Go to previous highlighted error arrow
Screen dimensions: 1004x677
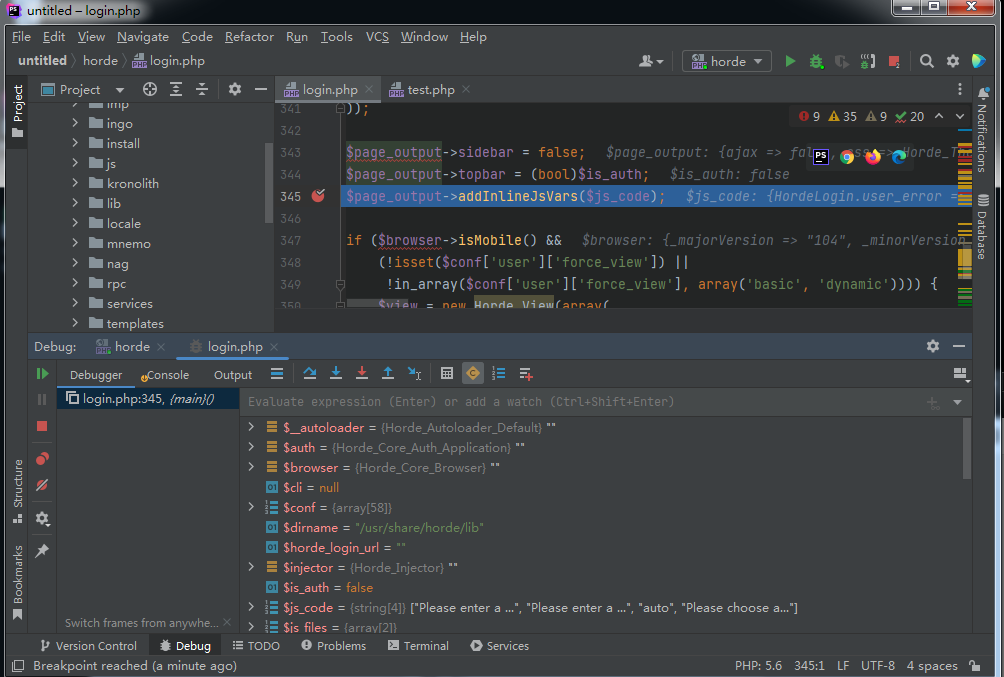[x=939, y=117]
